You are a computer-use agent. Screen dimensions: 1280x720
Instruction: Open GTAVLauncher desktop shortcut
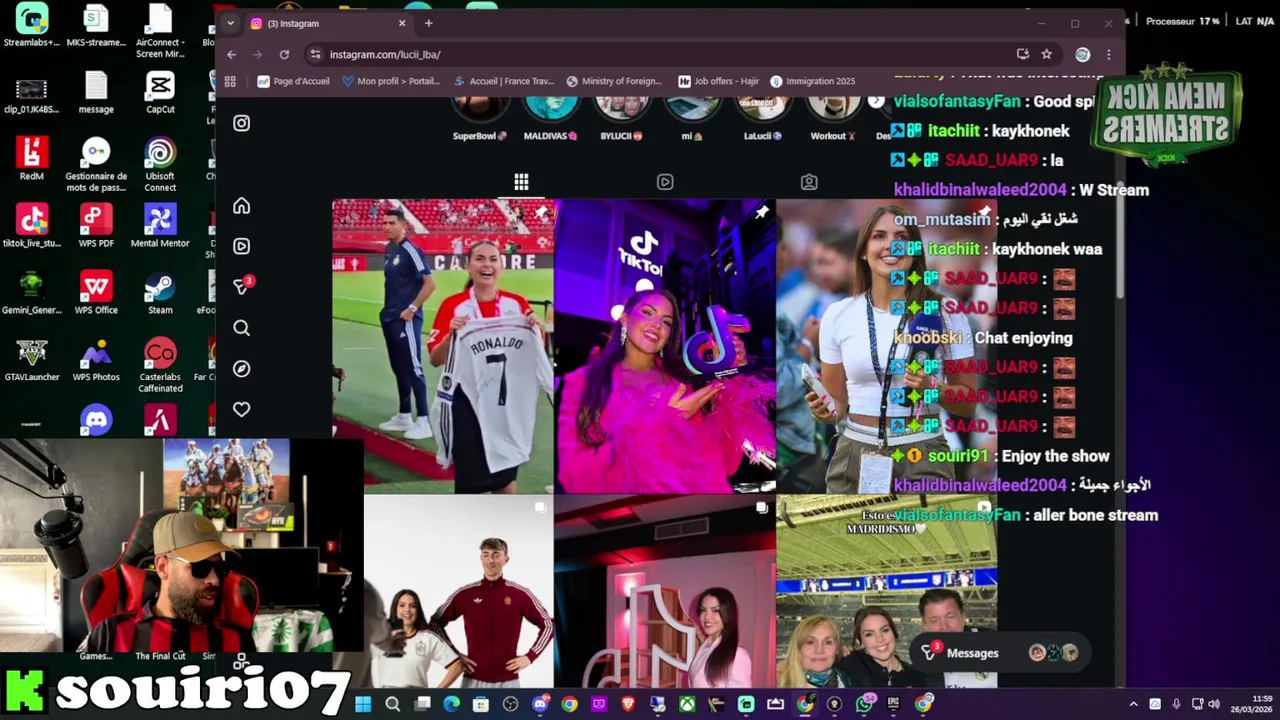32,359
